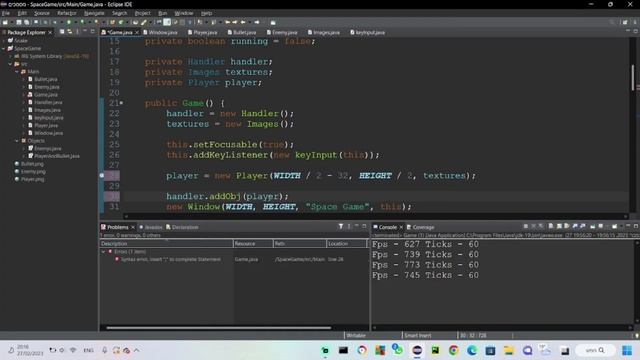This screenshot has width=640, height=360.
Task: Open the Navigate menu
Action: (94, 13)
